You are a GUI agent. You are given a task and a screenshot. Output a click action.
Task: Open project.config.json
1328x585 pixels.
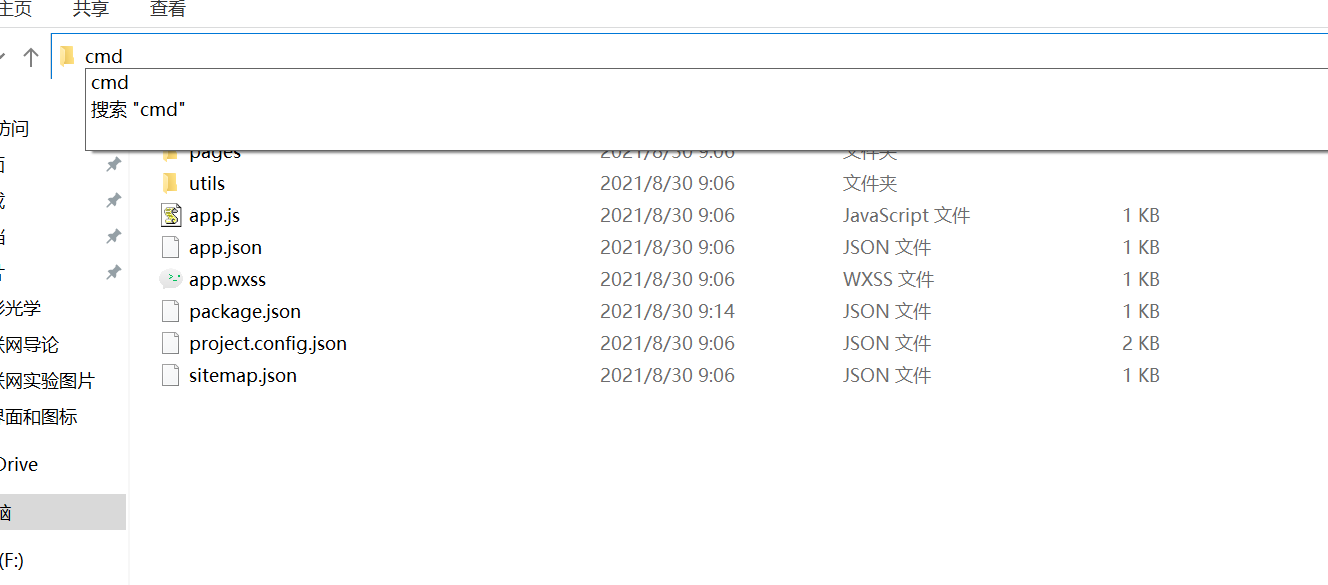267,343
